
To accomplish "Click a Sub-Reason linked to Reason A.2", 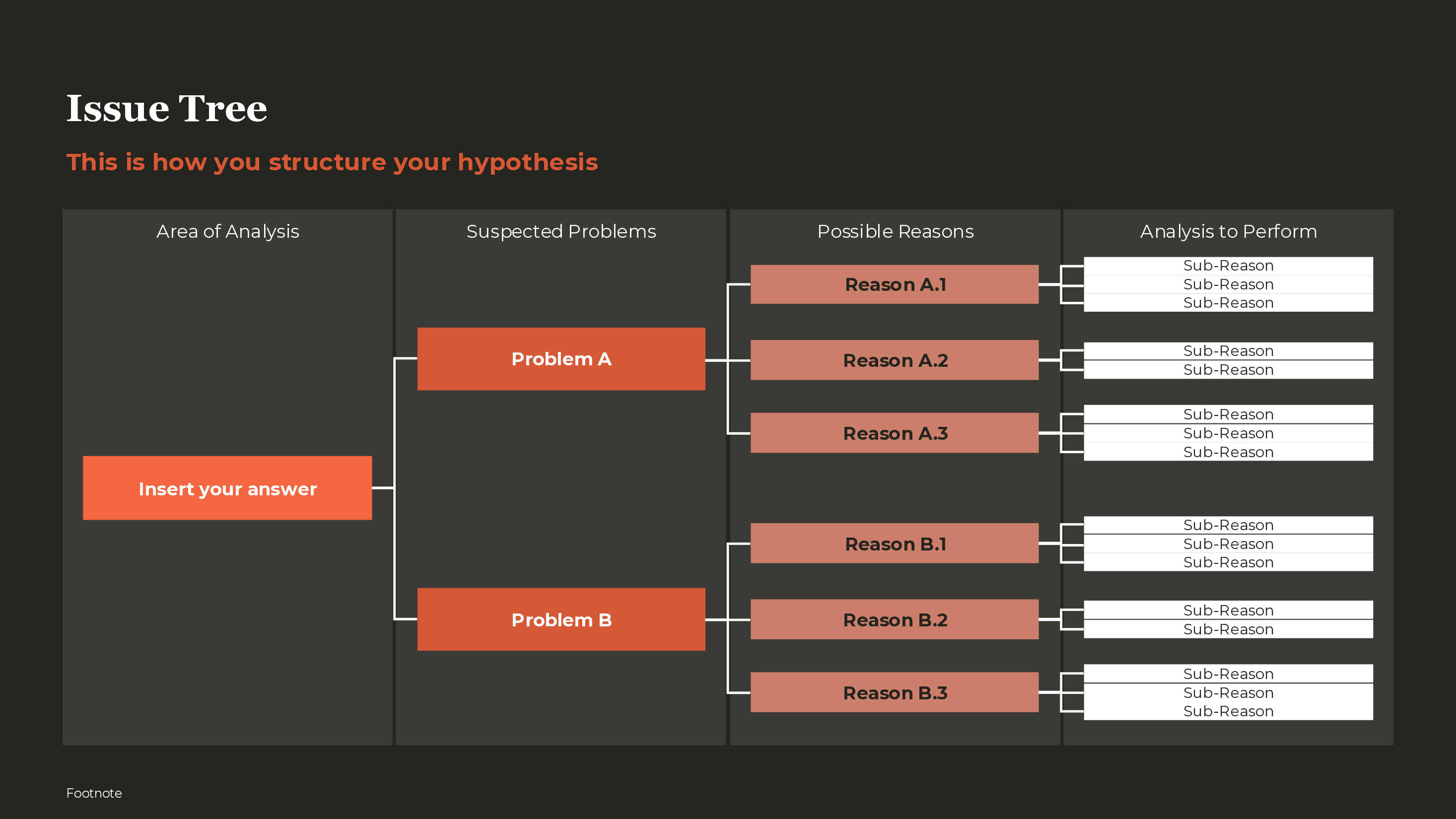I will [1228, 350].
